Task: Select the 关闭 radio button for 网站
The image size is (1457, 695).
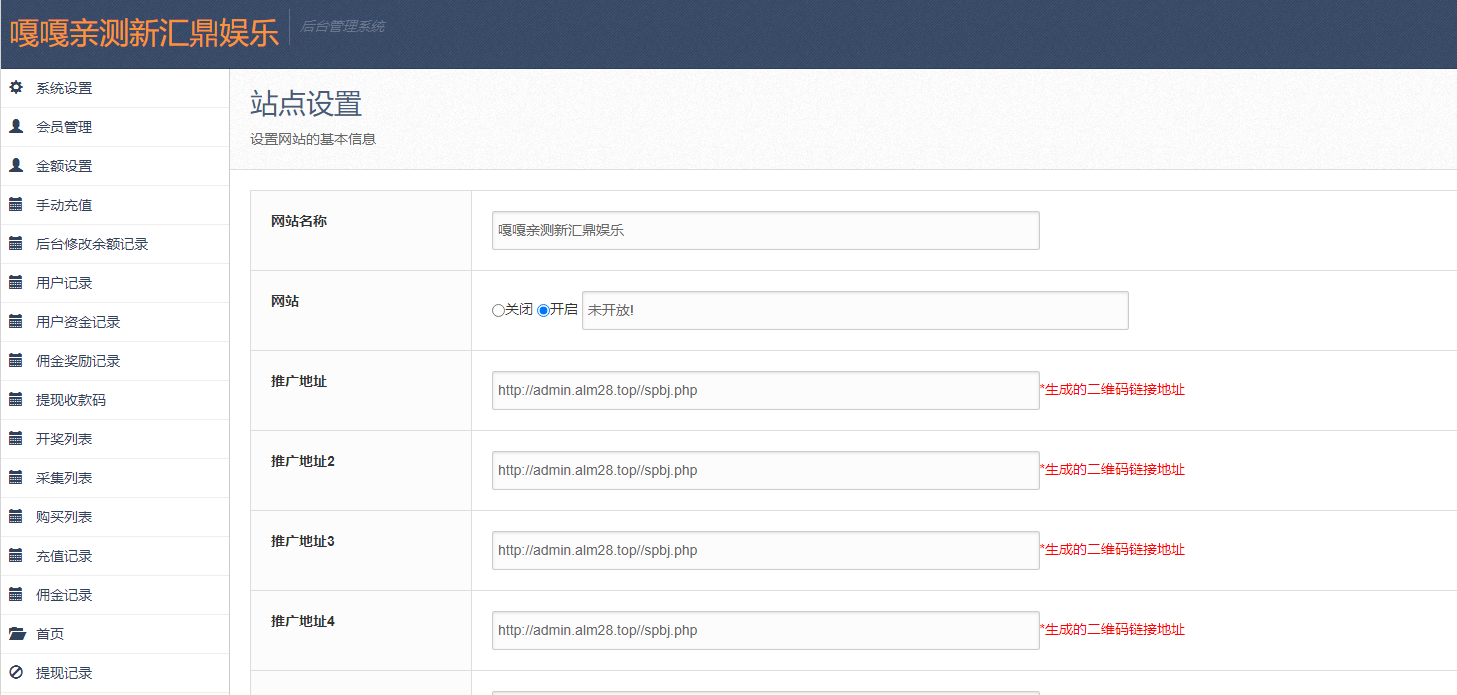Action: (x=498, y=311)
